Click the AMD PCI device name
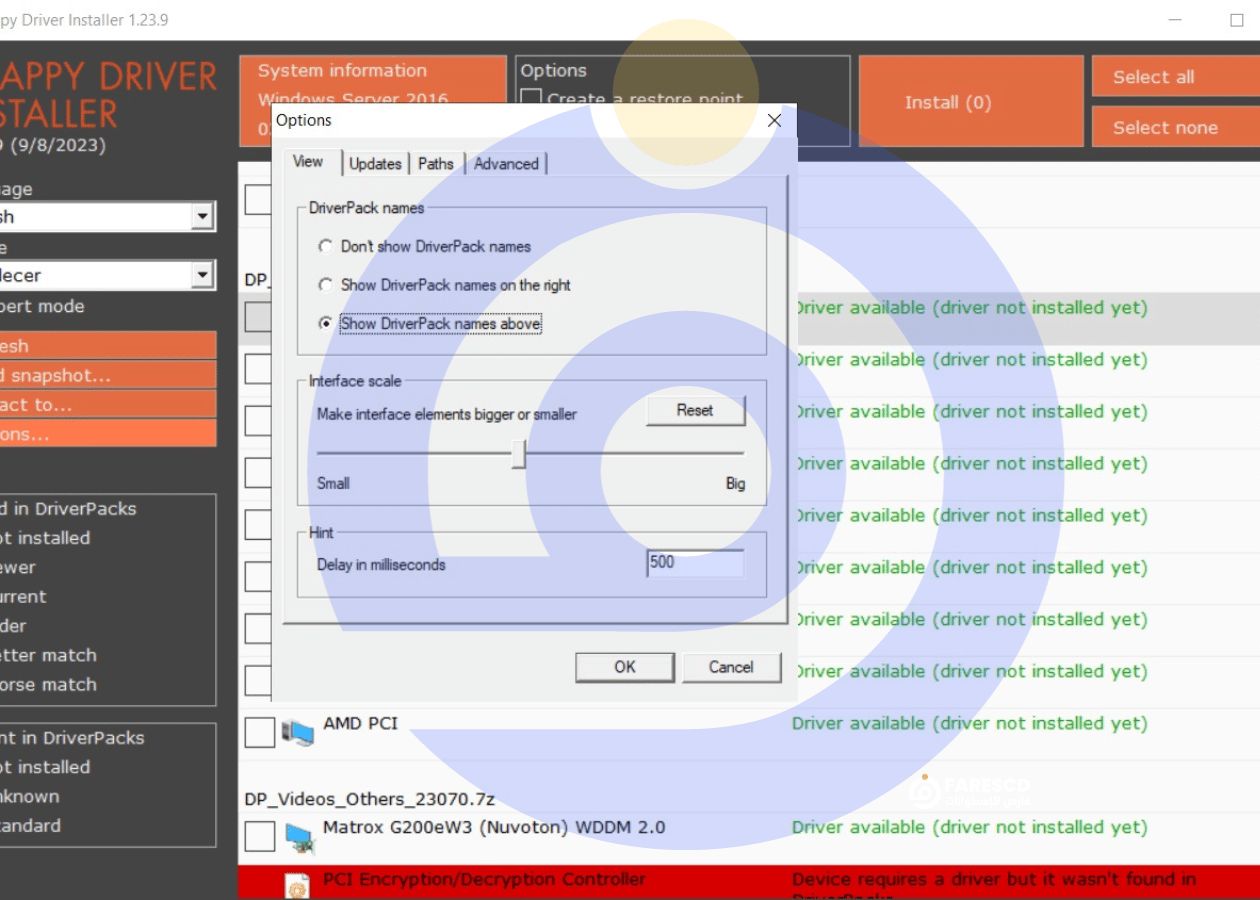 pos(360,723)
